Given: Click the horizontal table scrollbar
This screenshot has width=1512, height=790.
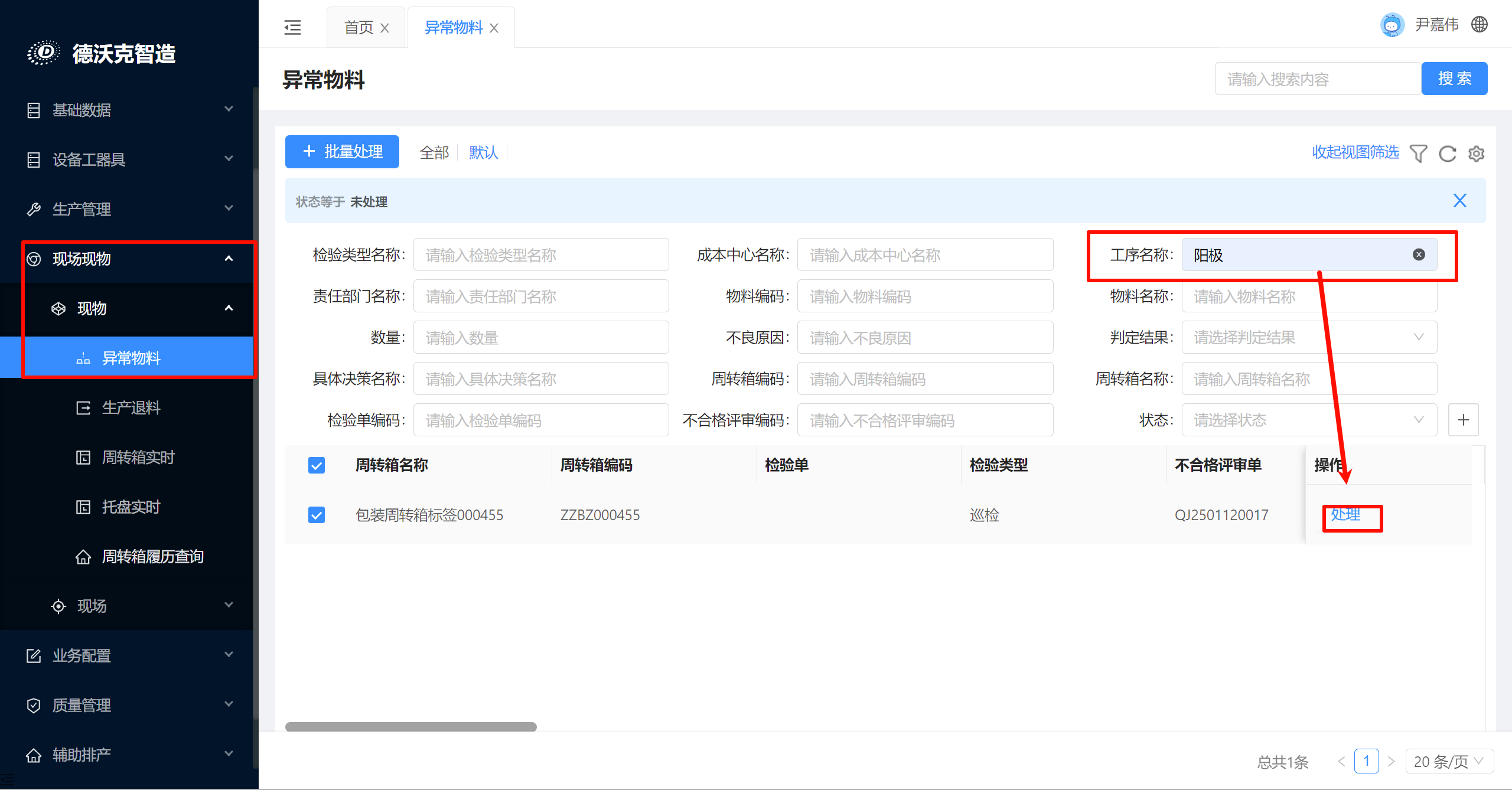Looking at the screenshot, I should point(411,727).
